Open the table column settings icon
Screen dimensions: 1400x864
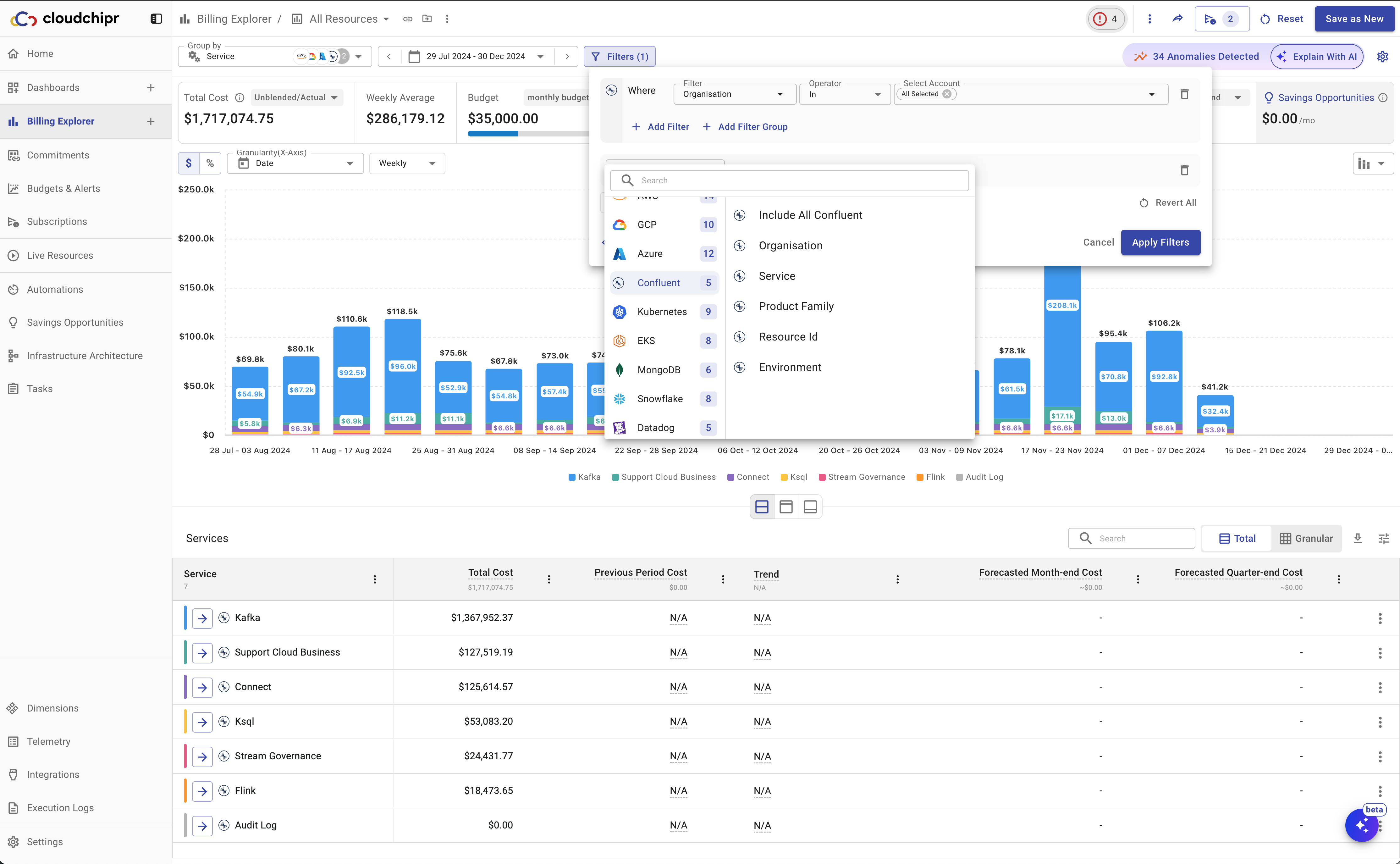pos(1383,538)
